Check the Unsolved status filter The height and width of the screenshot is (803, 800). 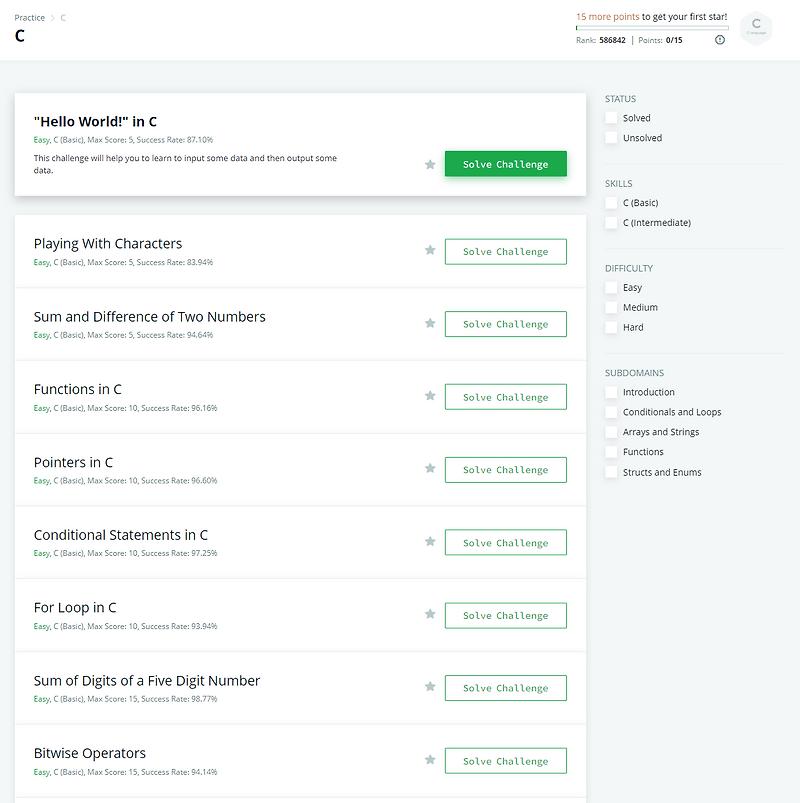pyautogui.click(x=611, y=137)
